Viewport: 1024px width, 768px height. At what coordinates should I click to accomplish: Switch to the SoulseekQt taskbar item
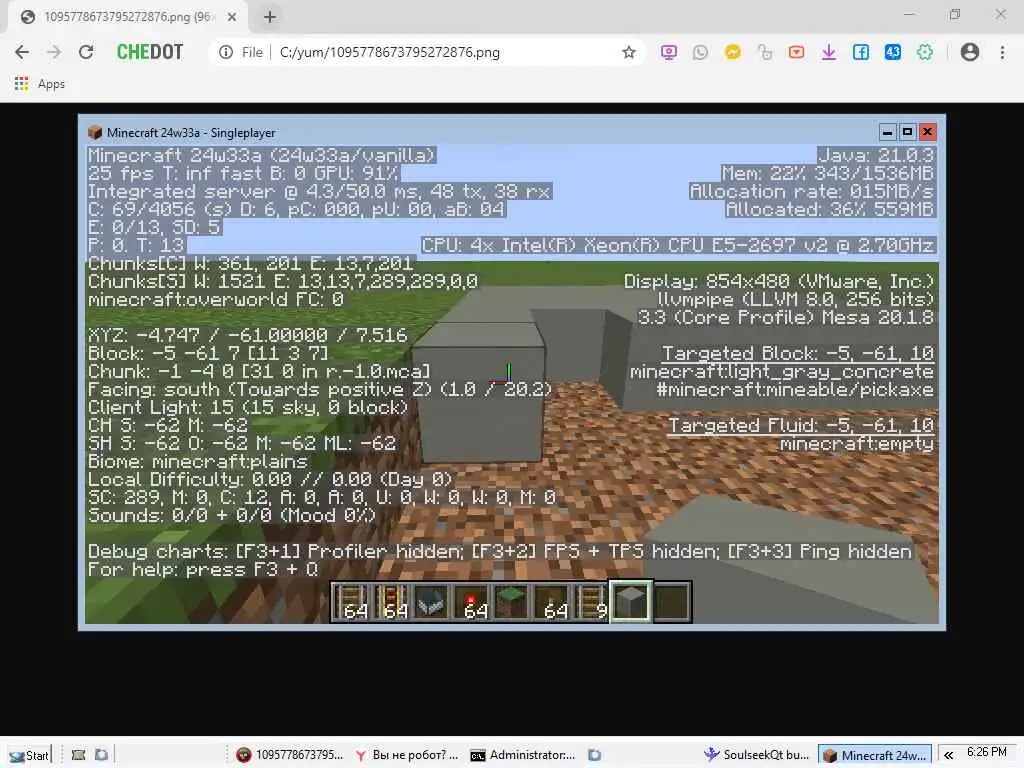click(x=756, y=755)
